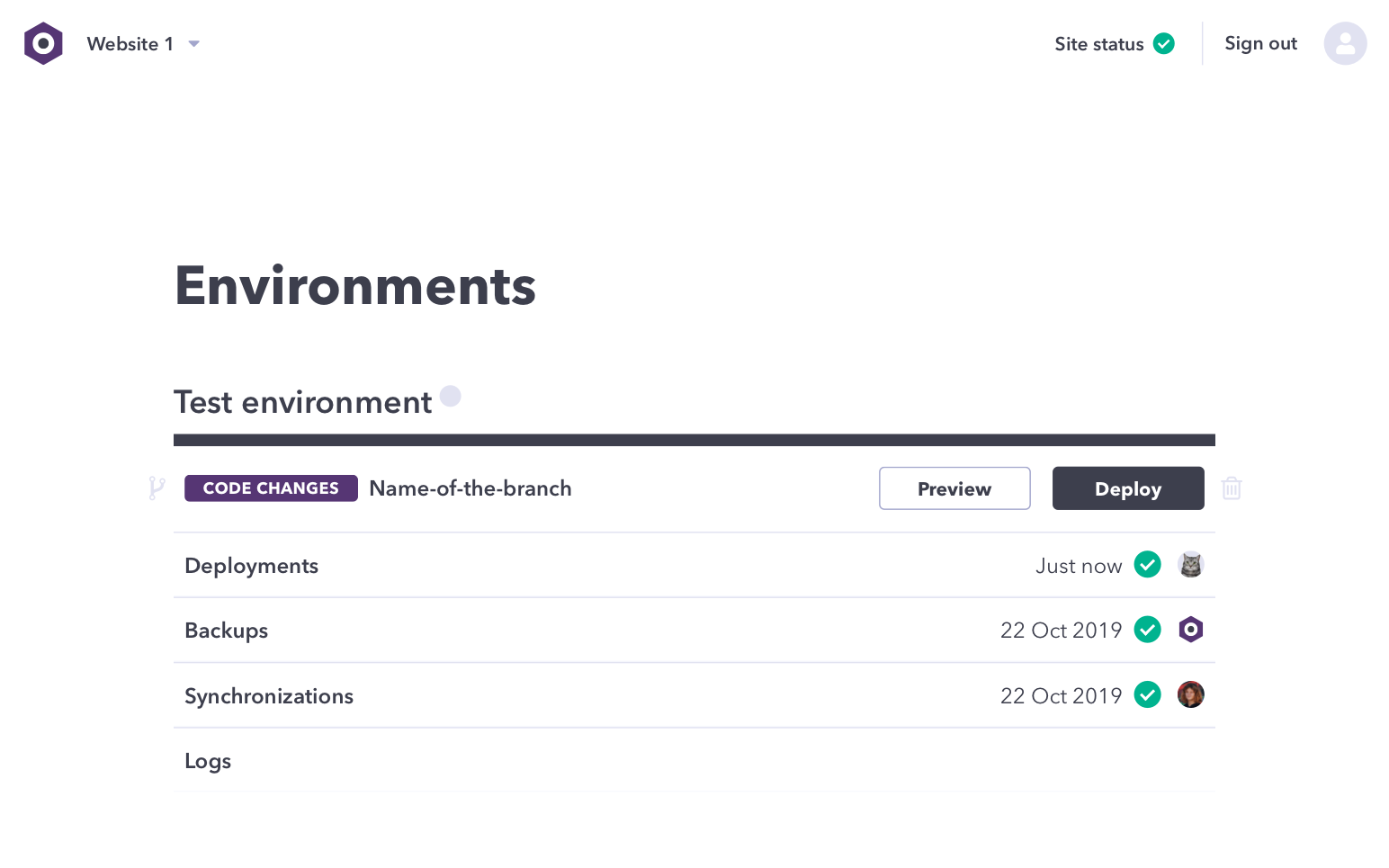Select the hexagon icon on the Backups row
The image size is (1389, 868).
1190,630
